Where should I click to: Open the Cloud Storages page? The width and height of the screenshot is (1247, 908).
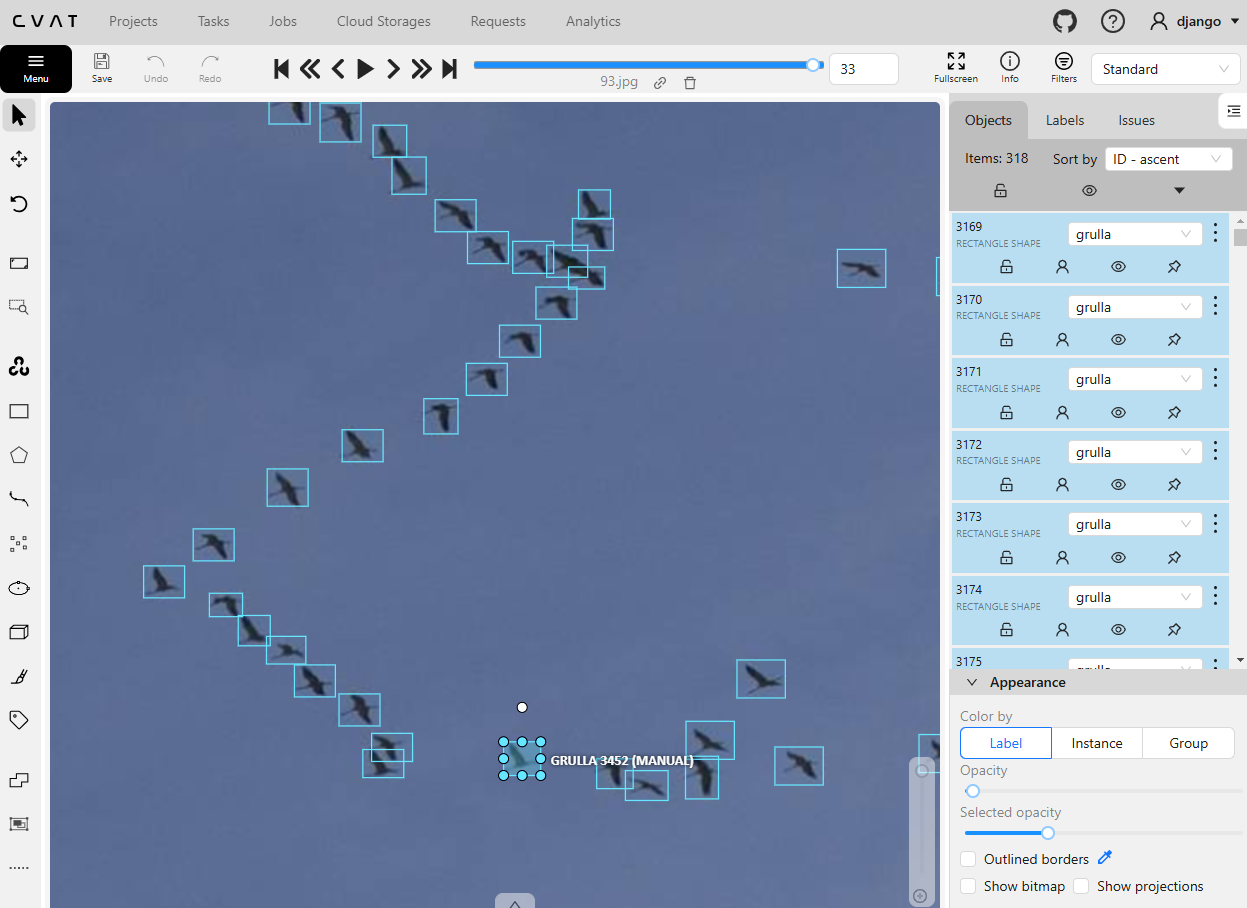tap(384, 21)
